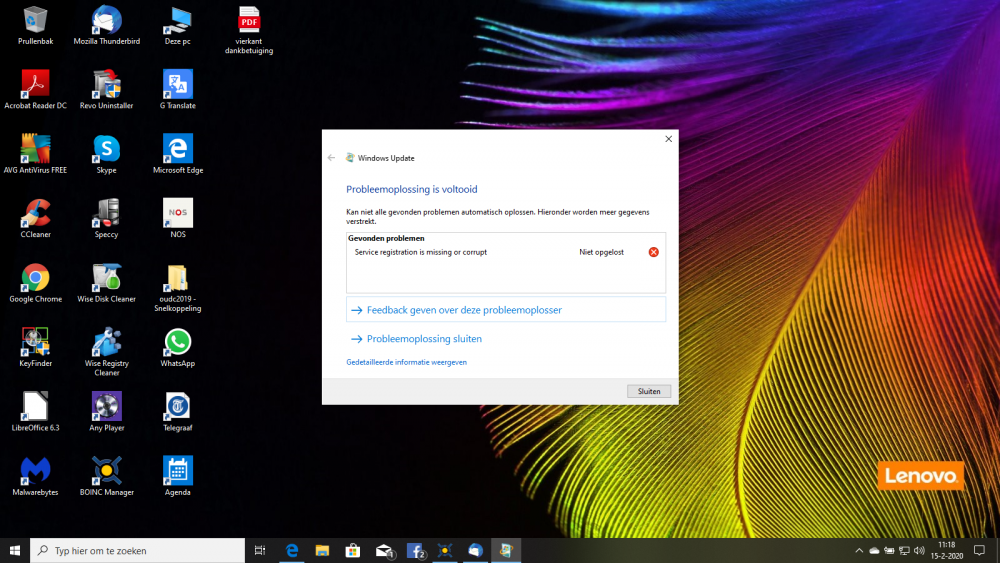This screenshot has height=563, width=1000.
Task: Launch Speccy from the desktop
Action: (107, 213)
